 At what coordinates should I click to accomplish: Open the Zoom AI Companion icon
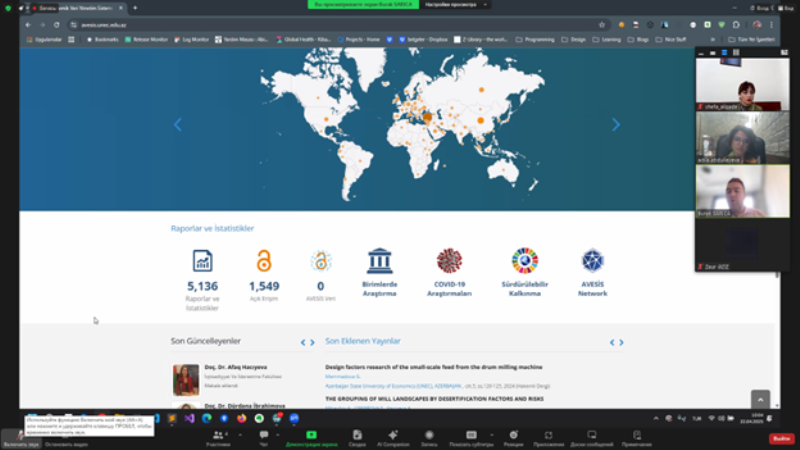tap(393, 435)
